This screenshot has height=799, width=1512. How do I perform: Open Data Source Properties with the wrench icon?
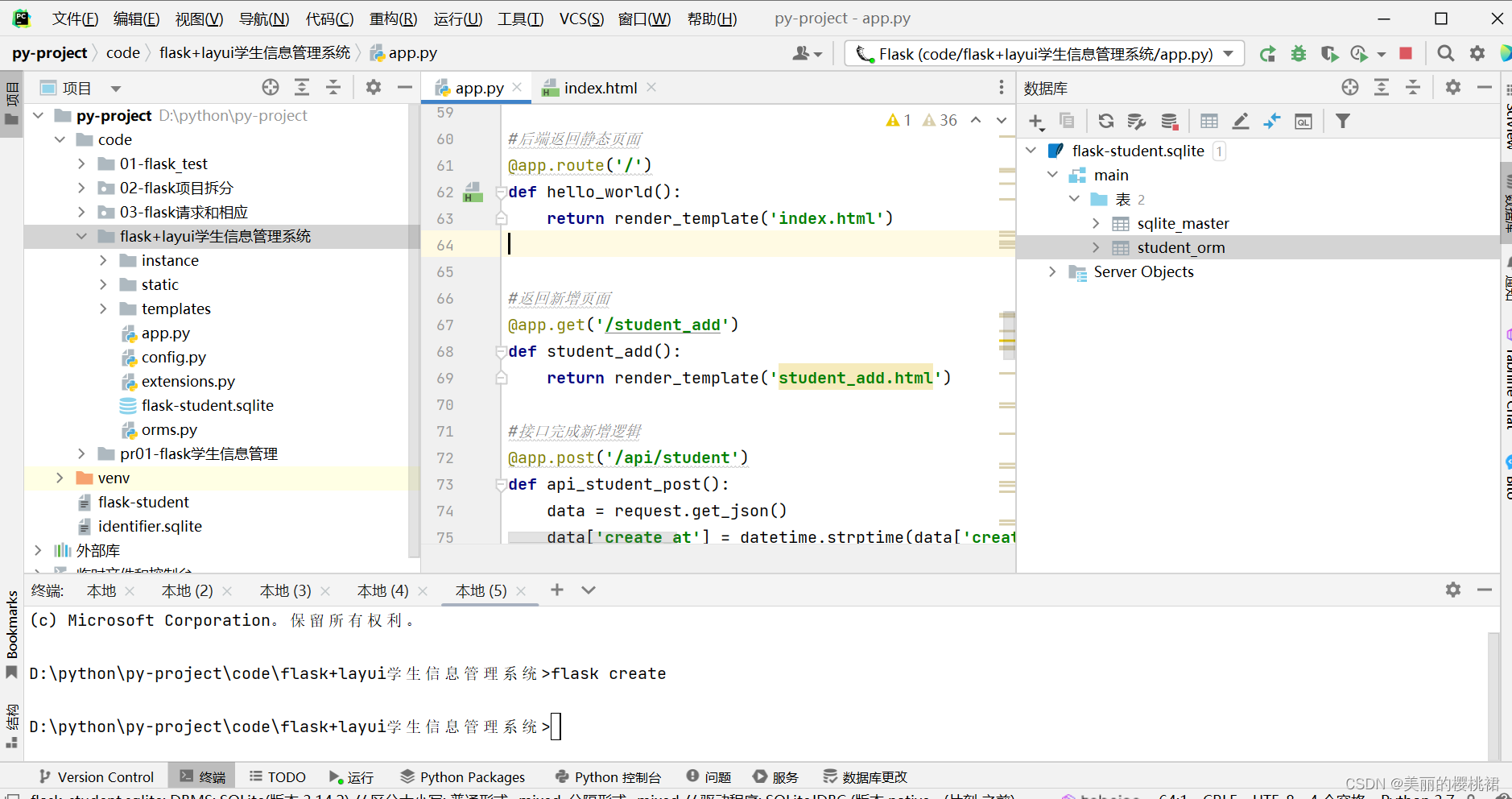click(x=1137, y=121)
